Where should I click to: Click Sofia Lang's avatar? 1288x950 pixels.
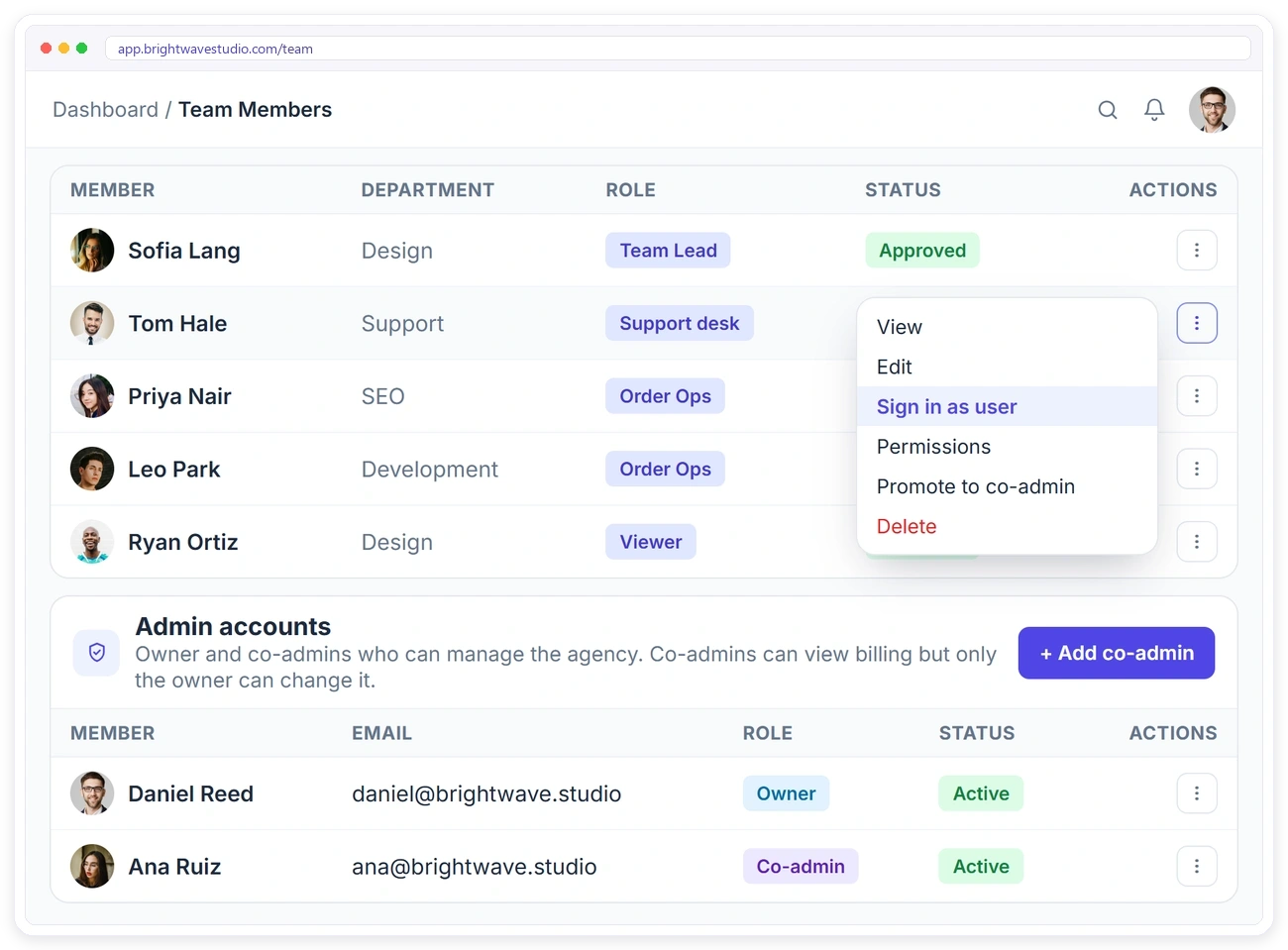(92, 251)
